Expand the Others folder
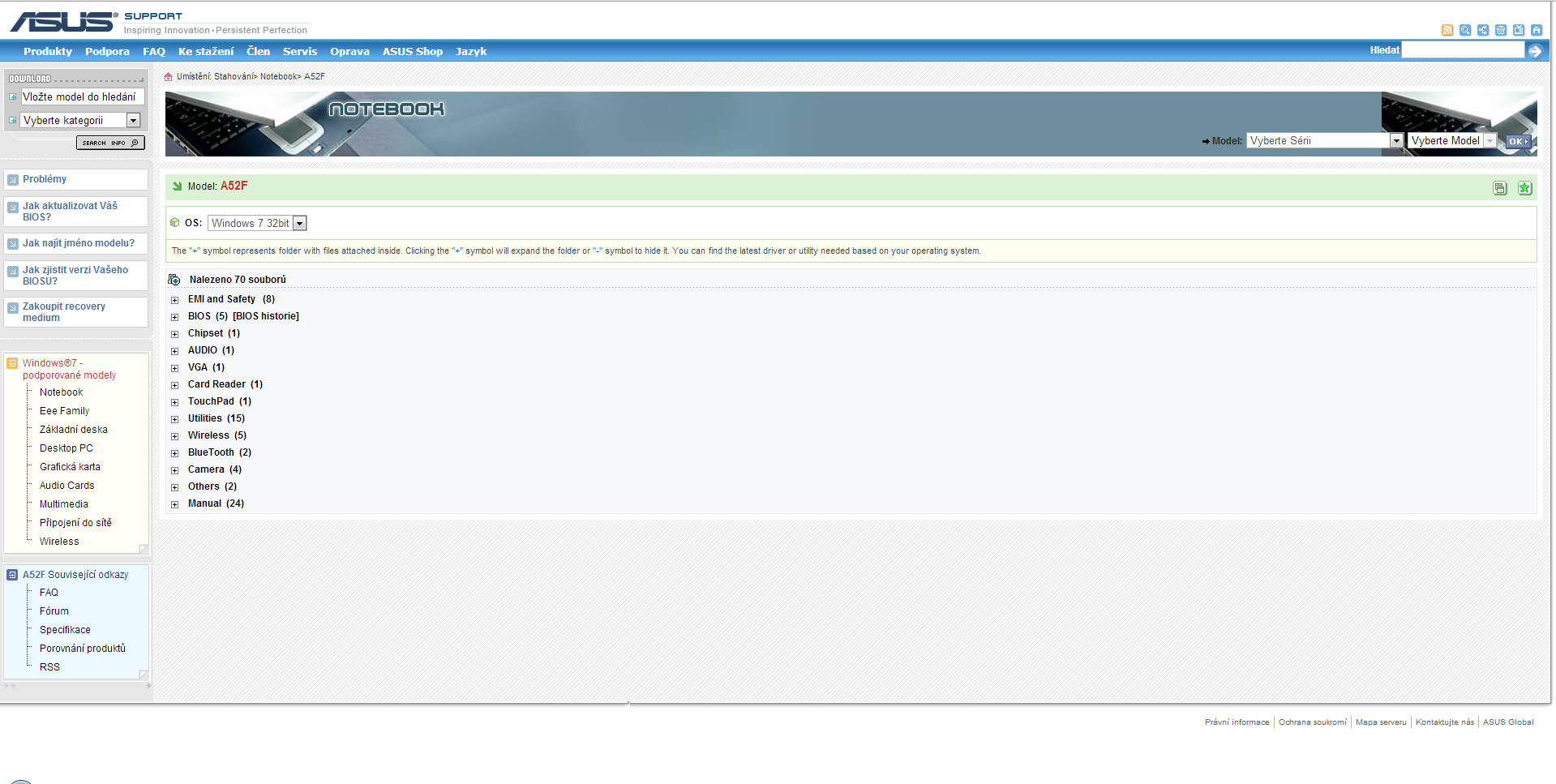 (x=174, y=487)
